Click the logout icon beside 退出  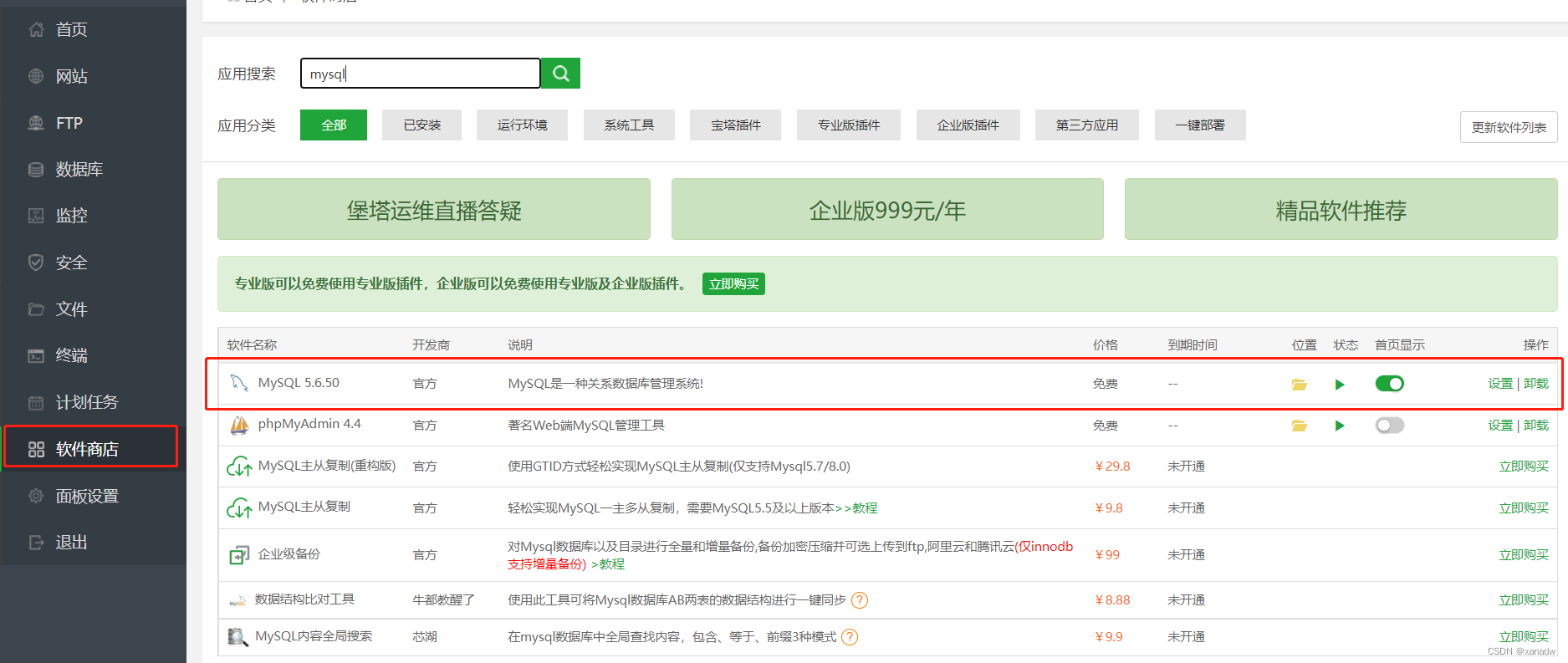coord(36,543)
